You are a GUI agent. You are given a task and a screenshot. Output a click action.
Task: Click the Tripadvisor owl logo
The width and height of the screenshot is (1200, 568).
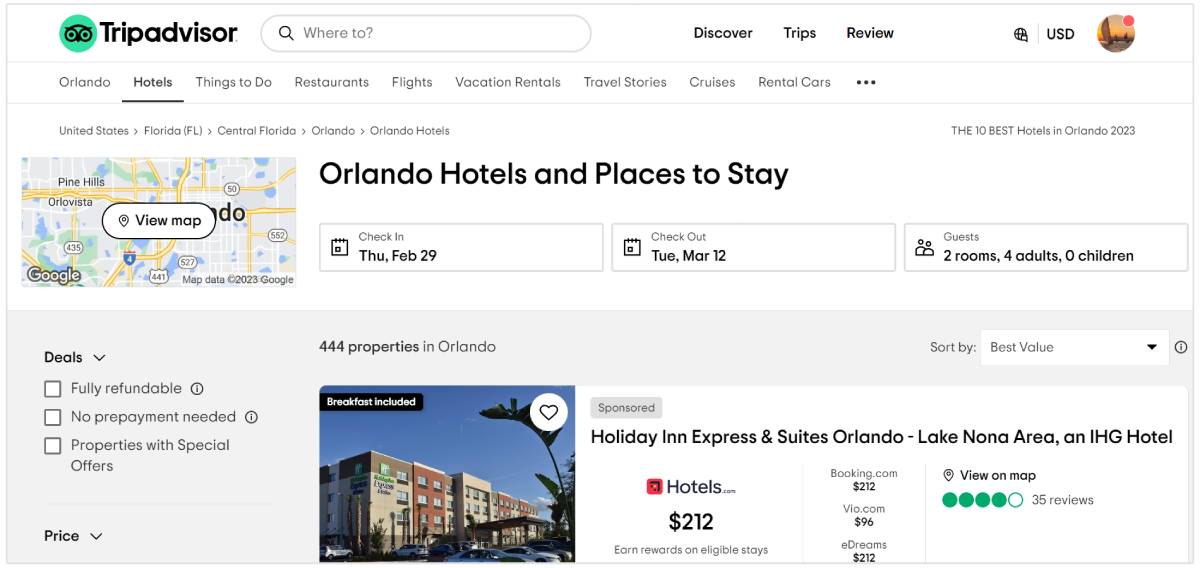tap(78, 34)
